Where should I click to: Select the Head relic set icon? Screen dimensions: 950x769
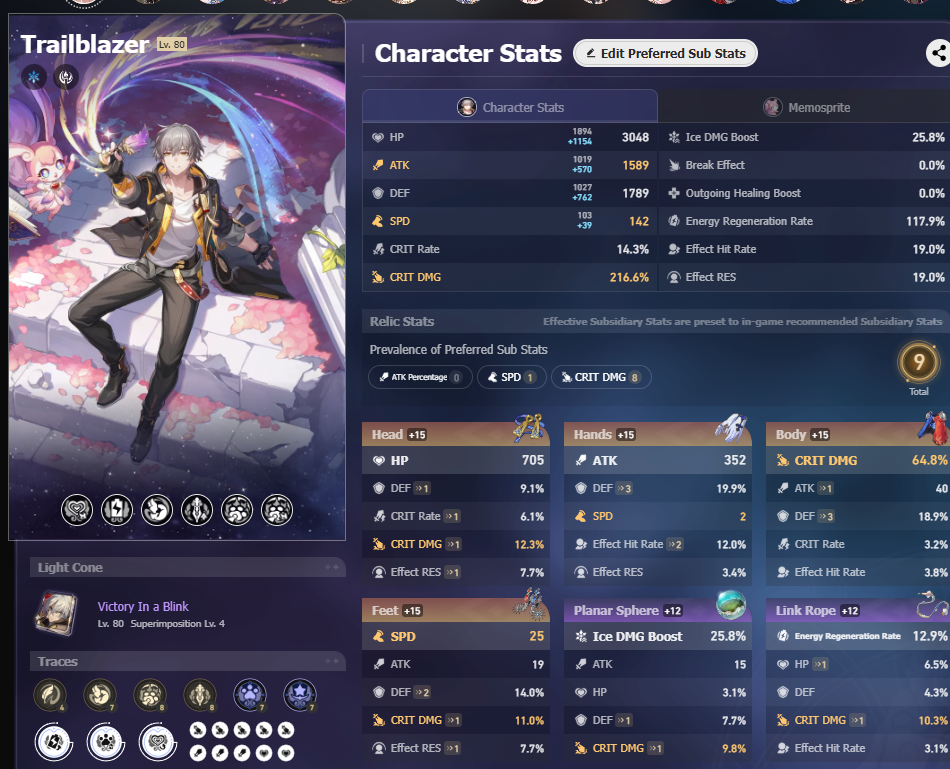click(529, 426)
